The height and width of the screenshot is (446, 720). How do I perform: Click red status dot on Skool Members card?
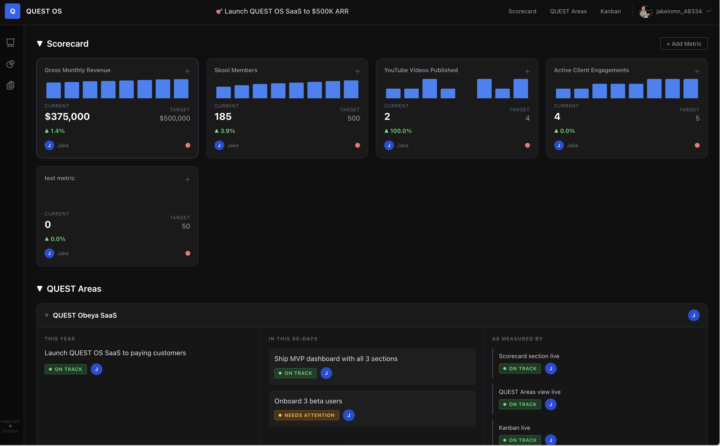[358, 145]
